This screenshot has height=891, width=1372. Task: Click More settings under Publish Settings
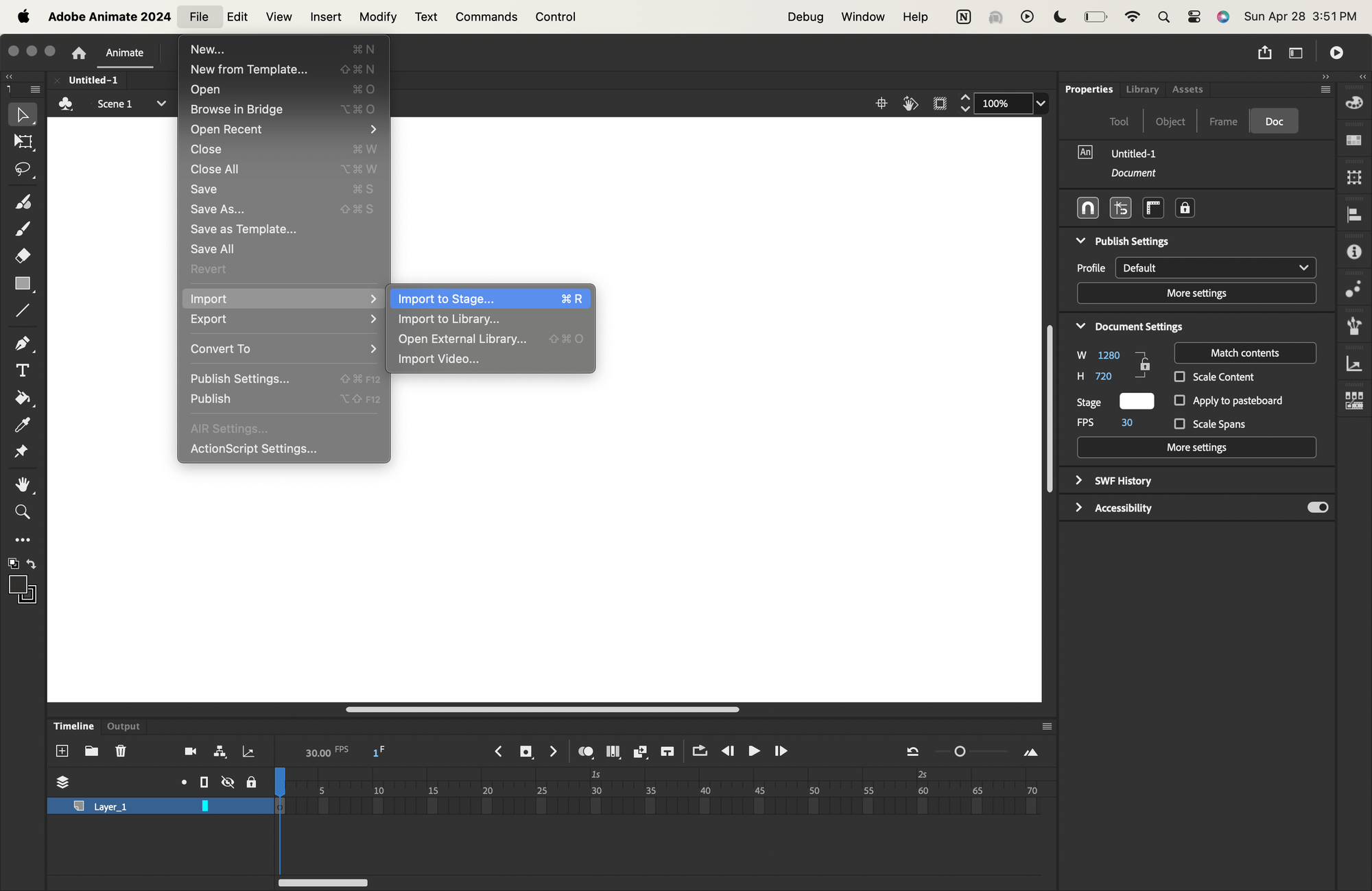pyautogui.click(x=1196, y=293)
